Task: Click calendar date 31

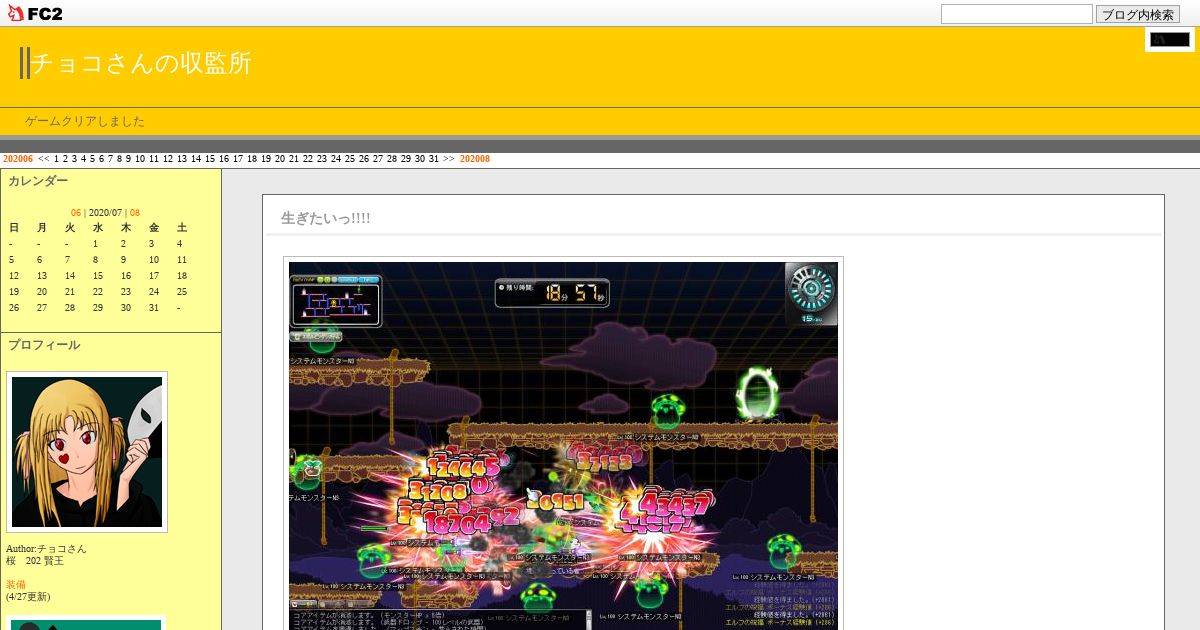Action: tap(154, 308)
